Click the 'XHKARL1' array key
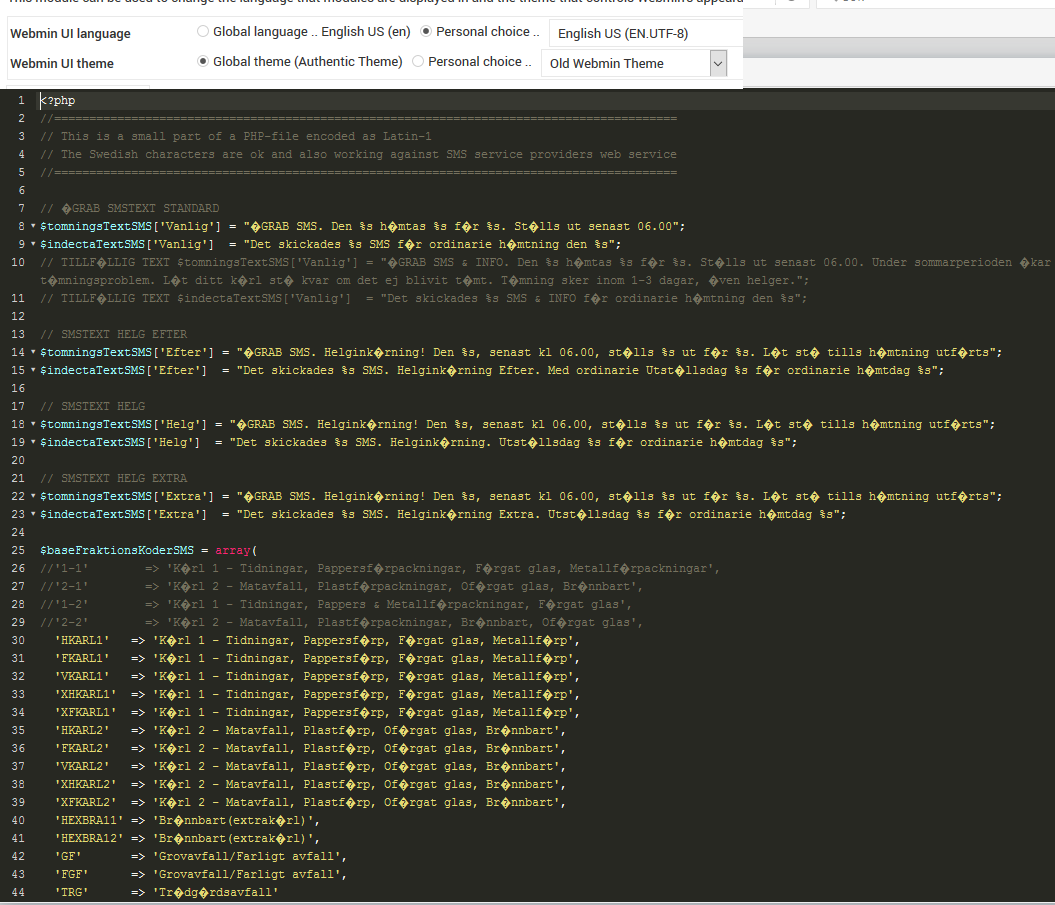This screenshot has height=905, width=1055. coord(85,694)
